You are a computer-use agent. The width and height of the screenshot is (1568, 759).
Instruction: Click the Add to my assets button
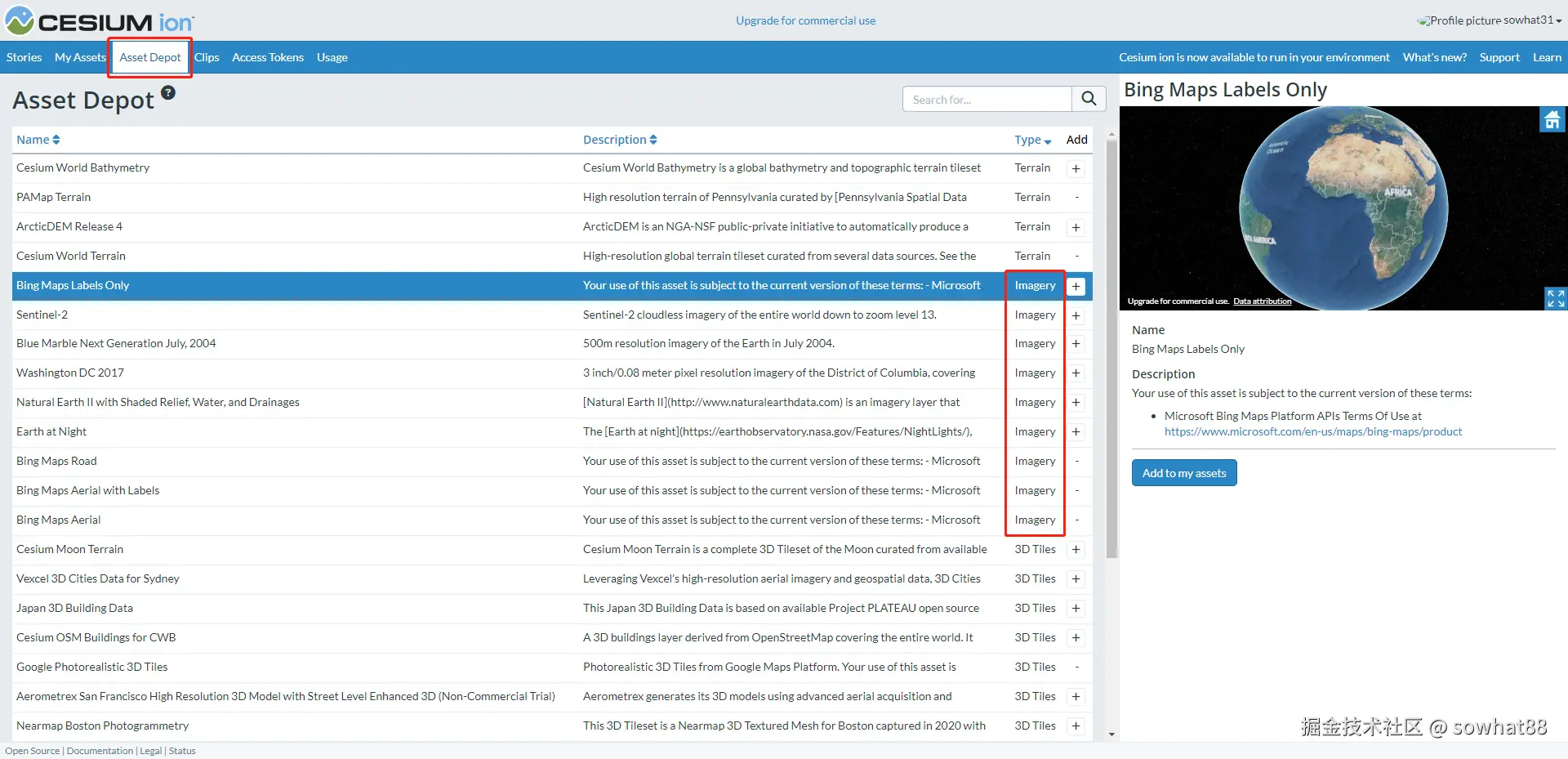click(1184, 473)
